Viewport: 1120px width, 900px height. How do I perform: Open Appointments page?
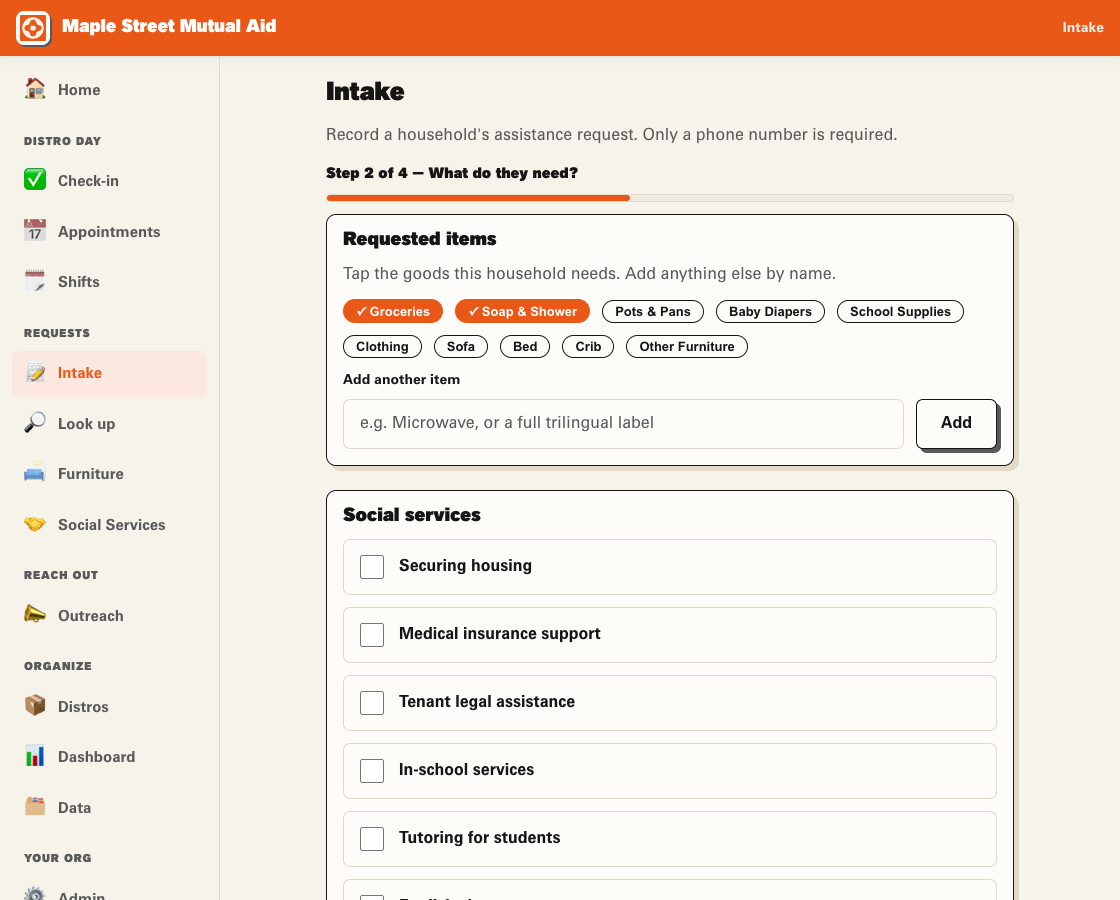(109, 231)
